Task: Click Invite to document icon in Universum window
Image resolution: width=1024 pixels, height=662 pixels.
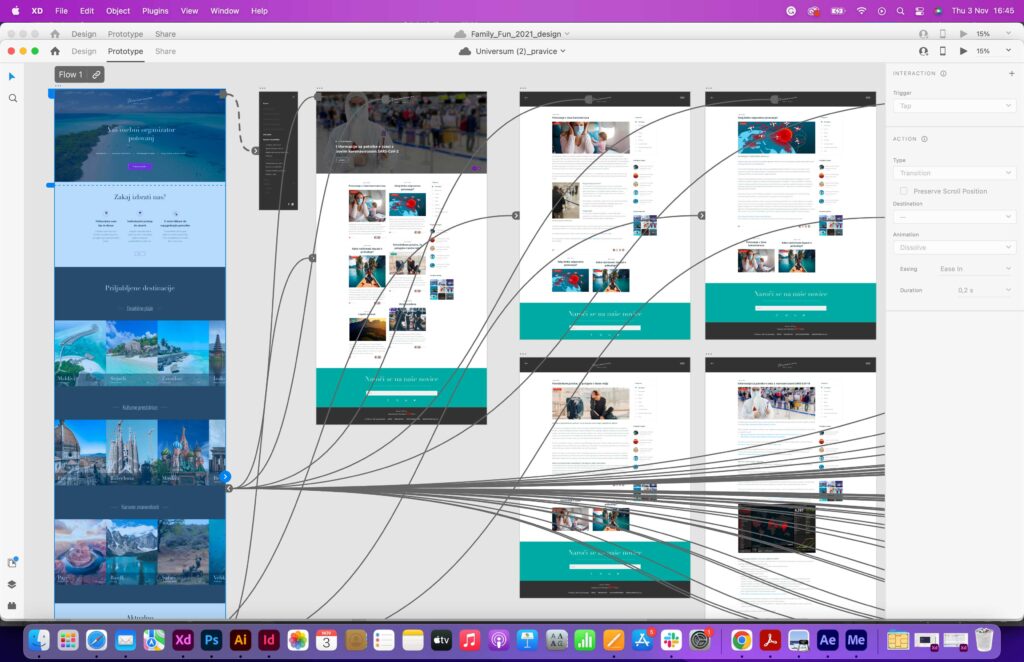Action: click(923, 51)
